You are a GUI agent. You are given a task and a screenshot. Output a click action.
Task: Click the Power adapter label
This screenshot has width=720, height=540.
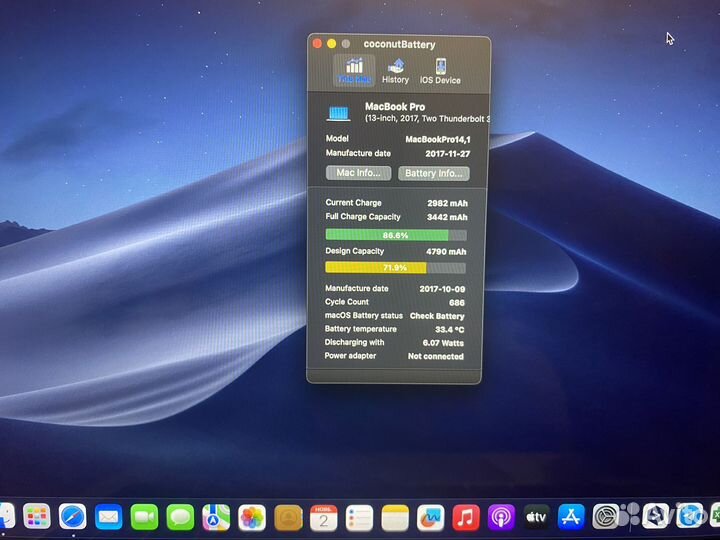pyautogui.click(x=350, y=356)
